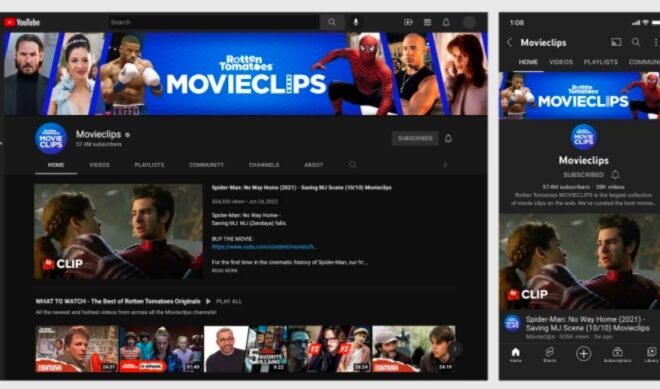
Task: Click the magnifier search button in desktop header
Action: (x=332, y=22)
